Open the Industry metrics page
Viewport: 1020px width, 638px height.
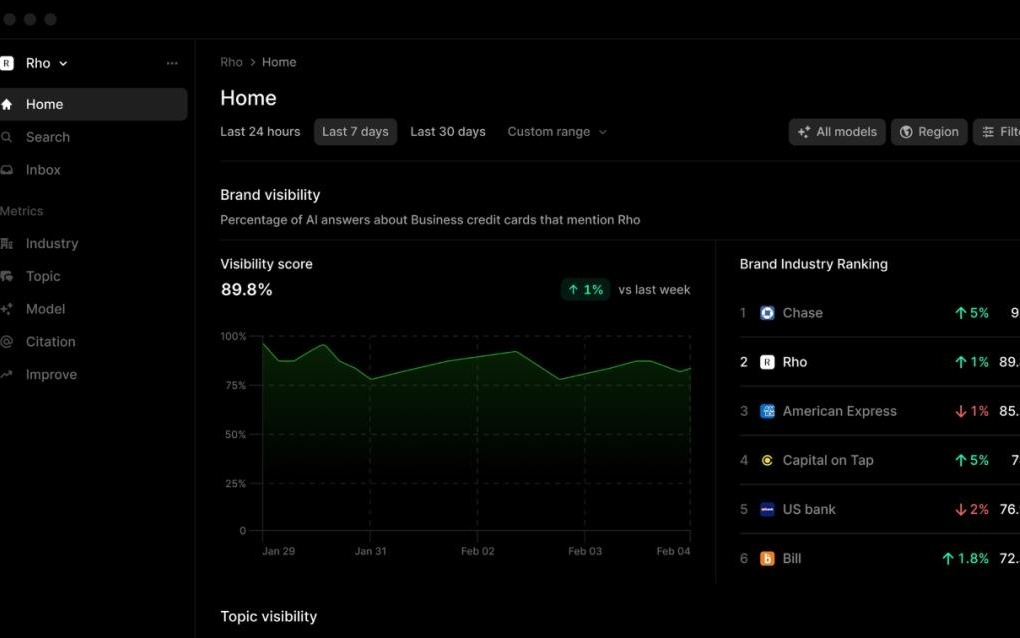click(x=52, y=243)
